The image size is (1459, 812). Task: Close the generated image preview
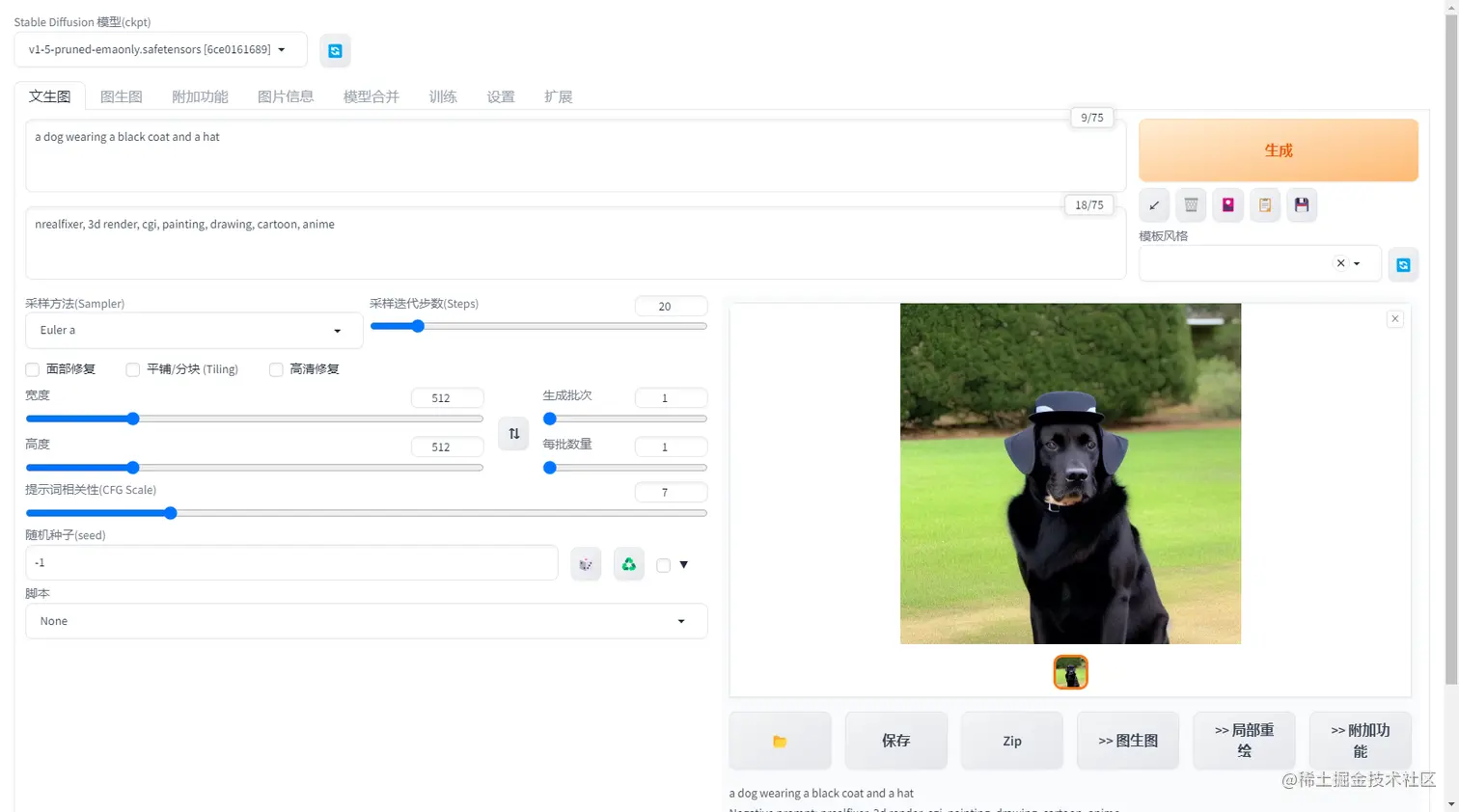click(1394, 319)
